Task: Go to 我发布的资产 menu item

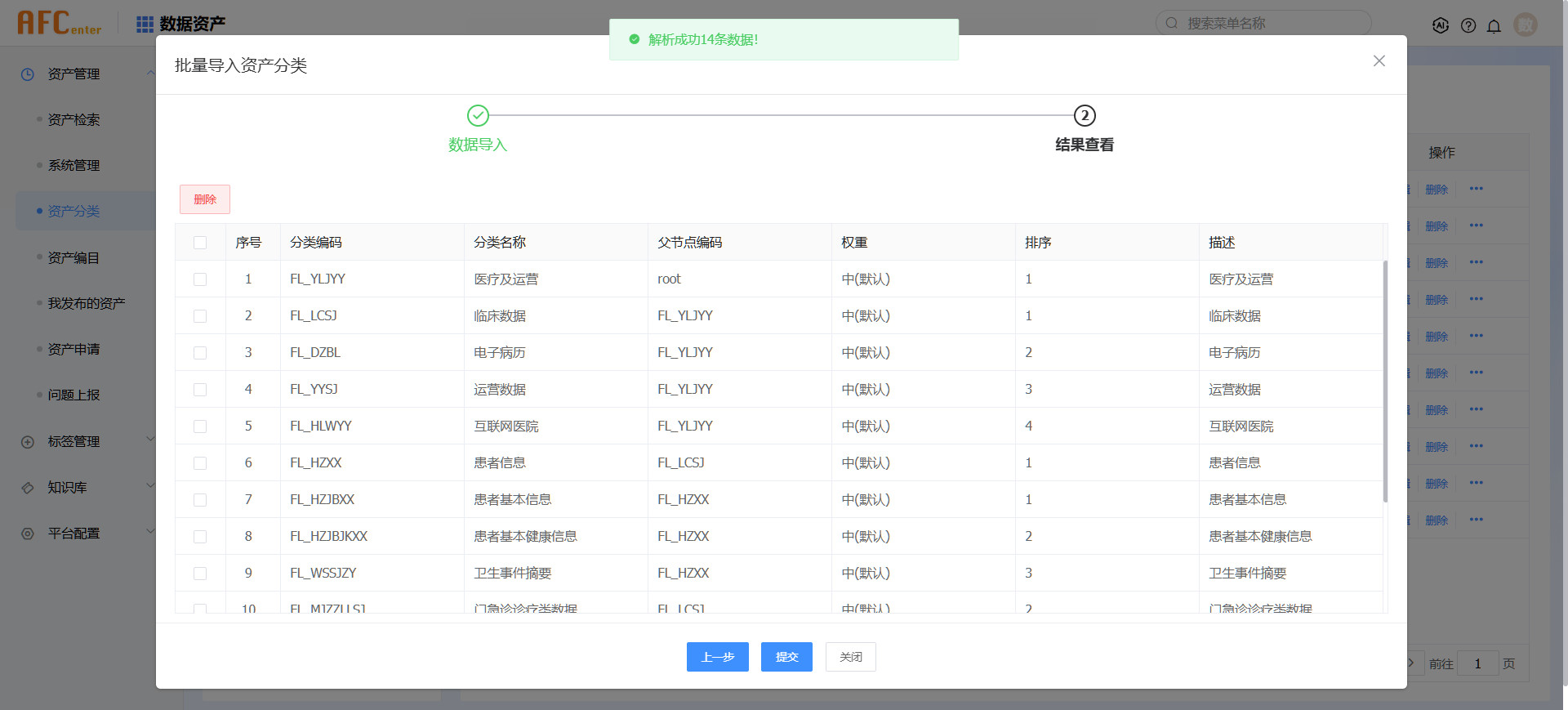Action: [x=87, y=304]
